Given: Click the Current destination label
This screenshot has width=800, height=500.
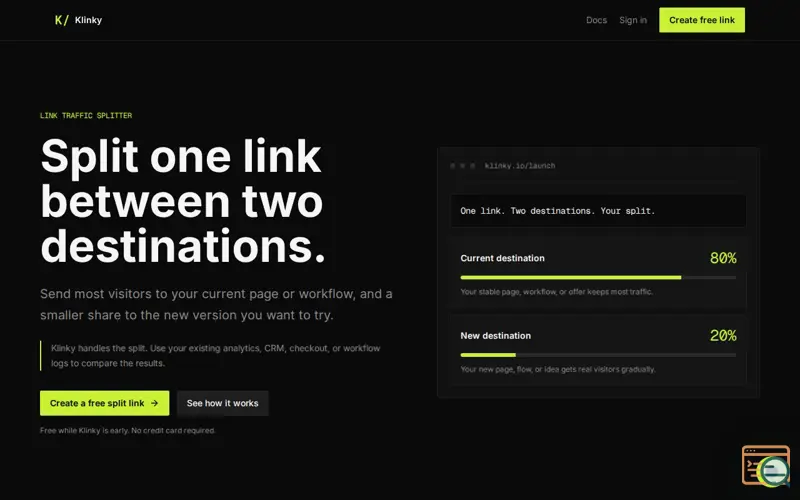Looking at the screenshot, I should click(502, 258).
